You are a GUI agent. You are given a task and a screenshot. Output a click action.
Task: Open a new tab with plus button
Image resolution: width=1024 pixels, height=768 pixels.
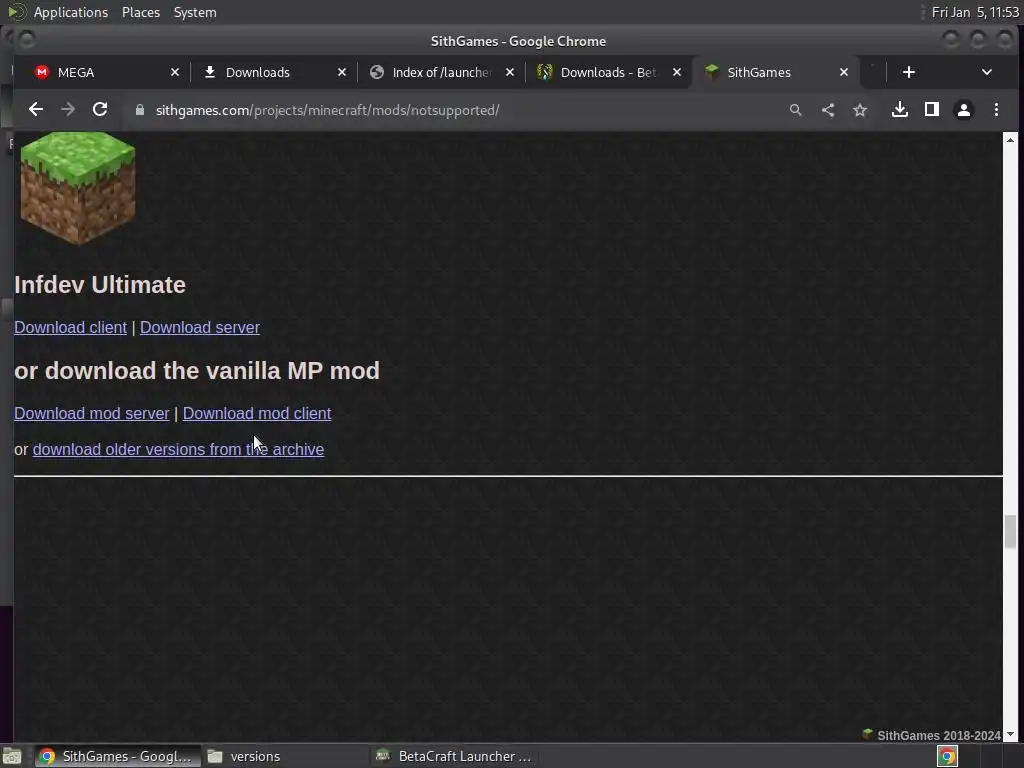pyautogui.click(x=908, y=72)
